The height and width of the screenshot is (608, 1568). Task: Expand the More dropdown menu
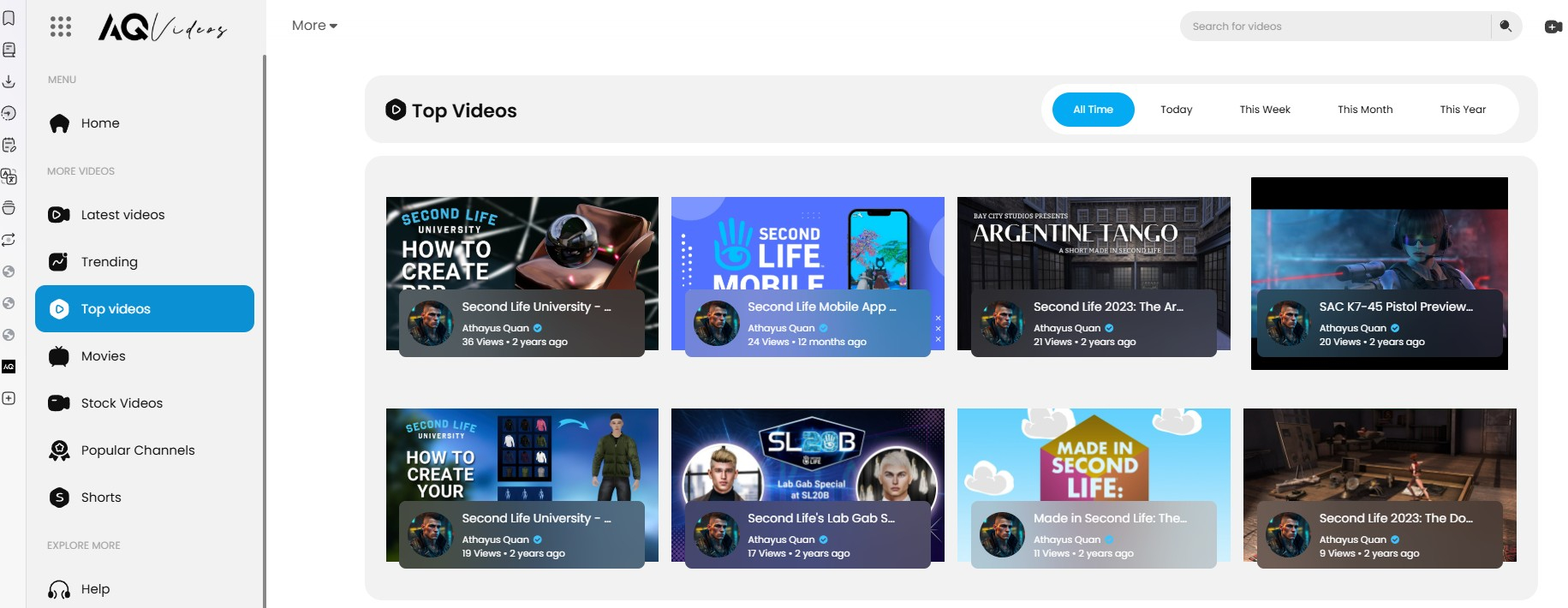click(x=314, y=26)
